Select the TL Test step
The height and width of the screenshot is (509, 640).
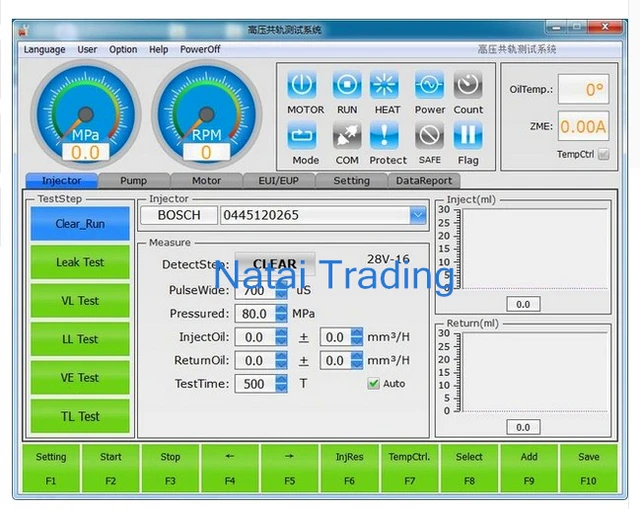coord(80,416)
